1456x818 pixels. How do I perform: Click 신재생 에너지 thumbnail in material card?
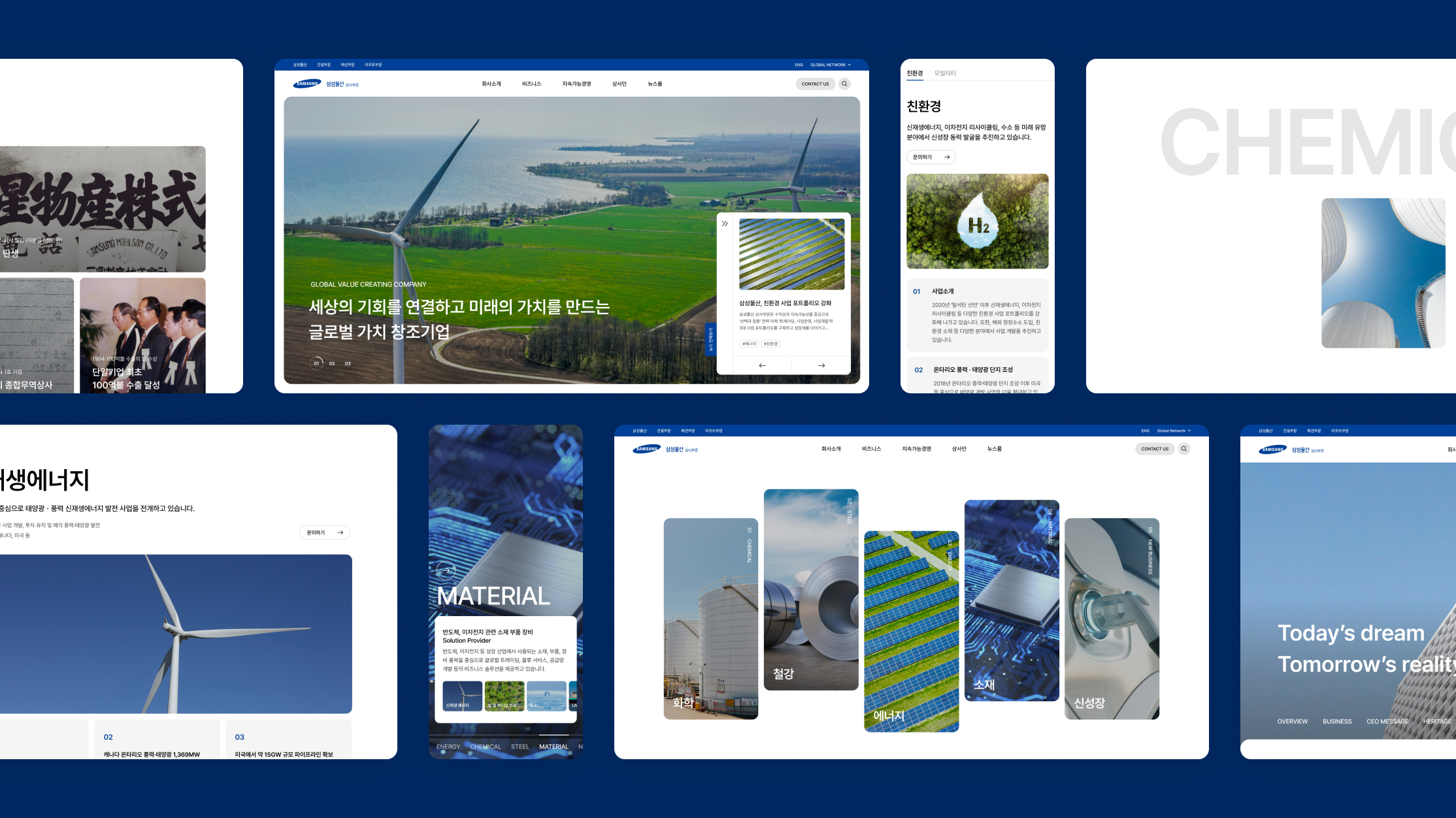[x=463, y=696]
